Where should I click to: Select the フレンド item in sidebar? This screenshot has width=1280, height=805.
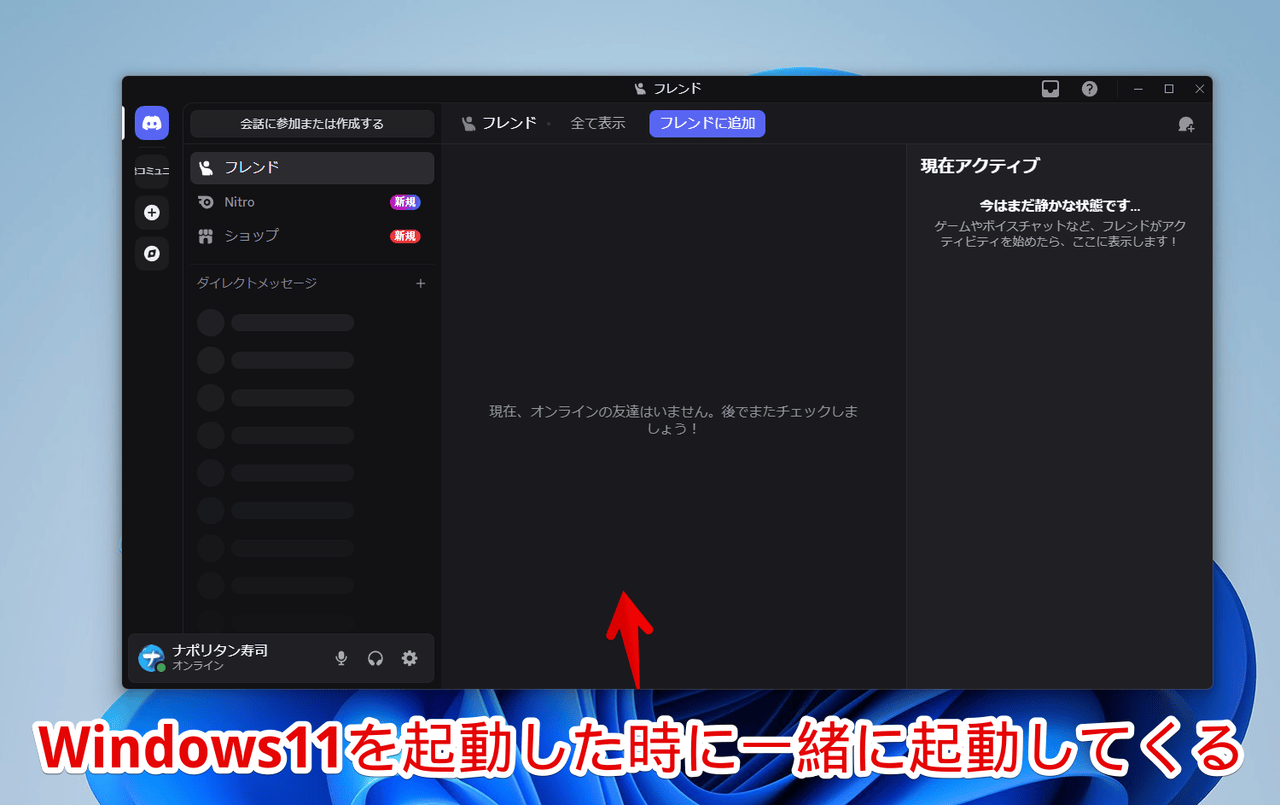coord(312,168)
